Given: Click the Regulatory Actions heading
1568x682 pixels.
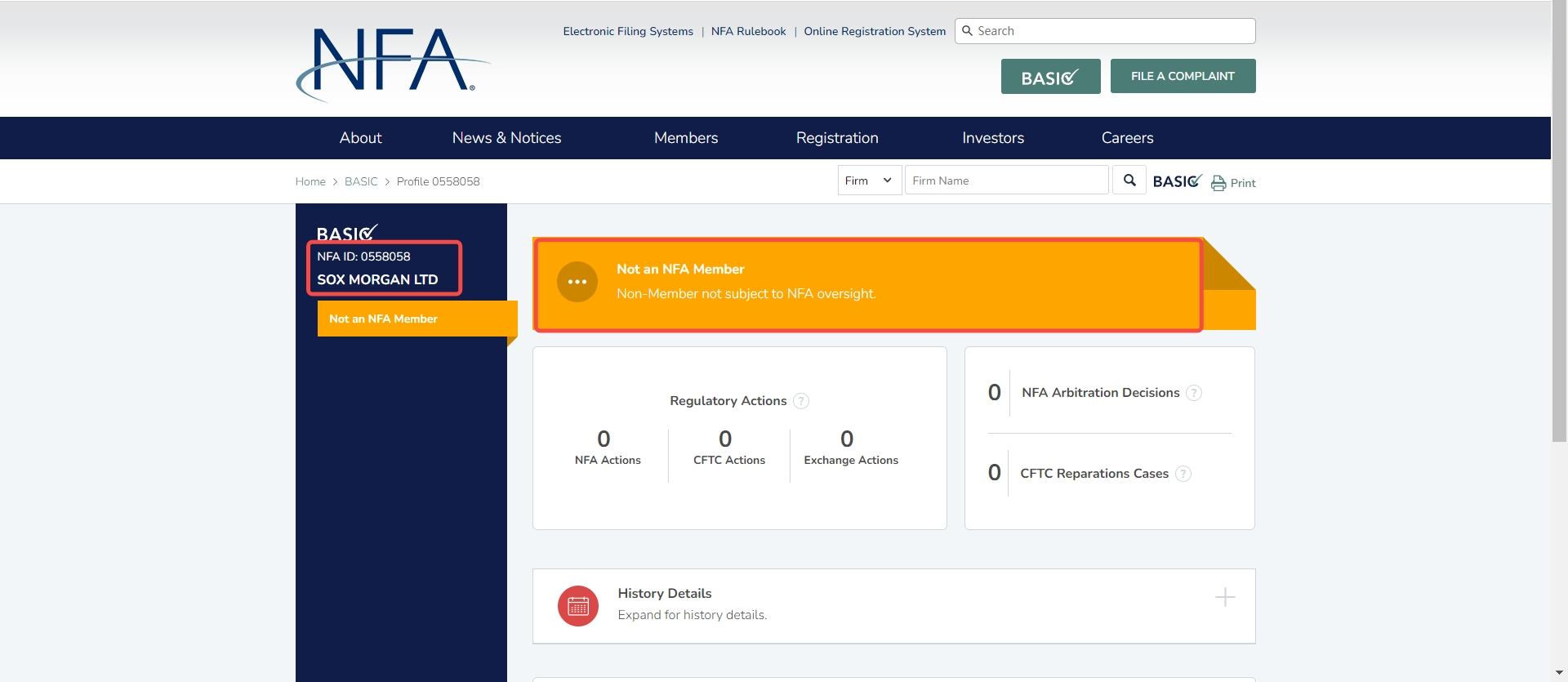Looking at the screenshot, I should tap(728, 401).
